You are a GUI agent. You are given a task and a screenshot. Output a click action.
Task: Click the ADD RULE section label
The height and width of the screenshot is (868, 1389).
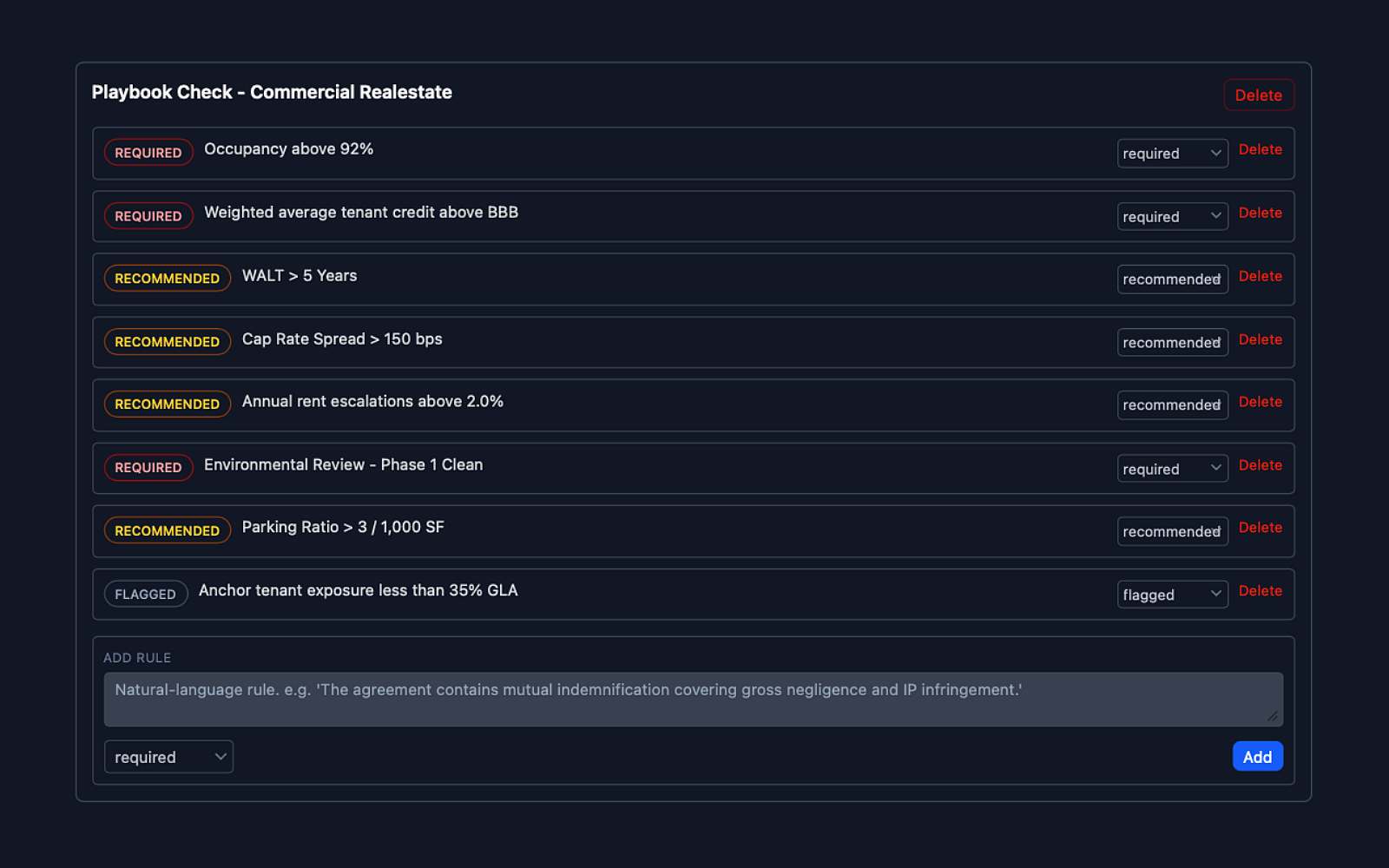tap(137, 658)
